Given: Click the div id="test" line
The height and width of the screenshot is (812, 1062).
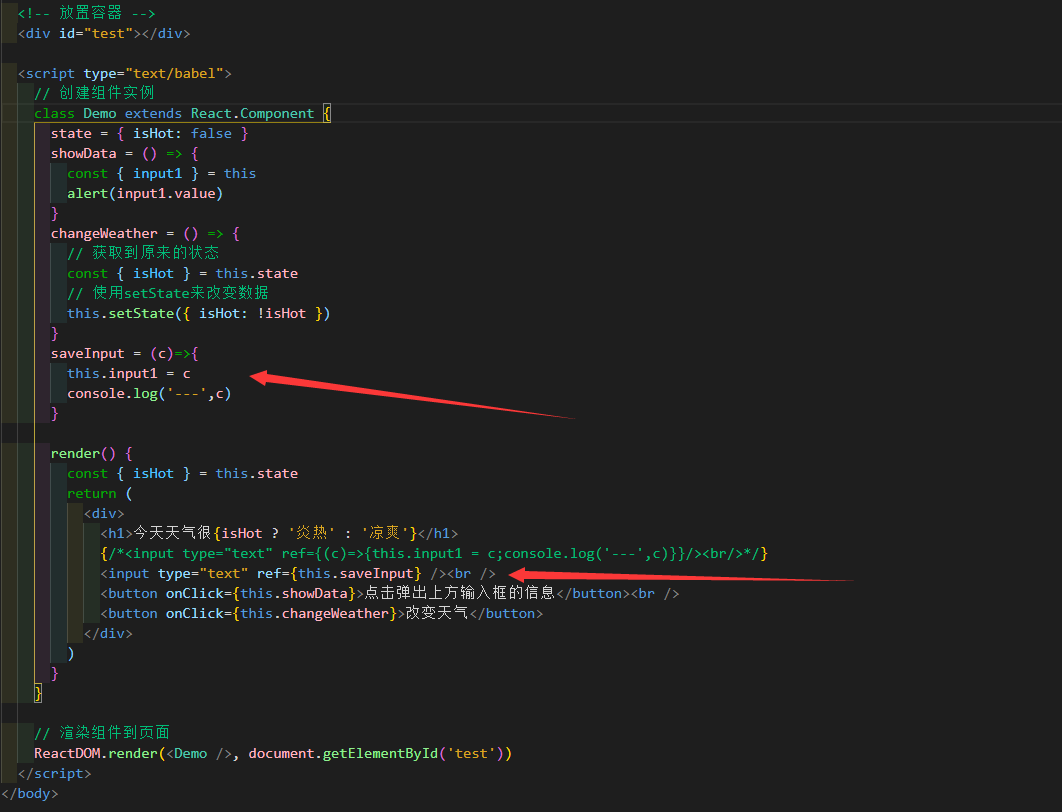Looking at the screenshot, I should tap(104, 33).
